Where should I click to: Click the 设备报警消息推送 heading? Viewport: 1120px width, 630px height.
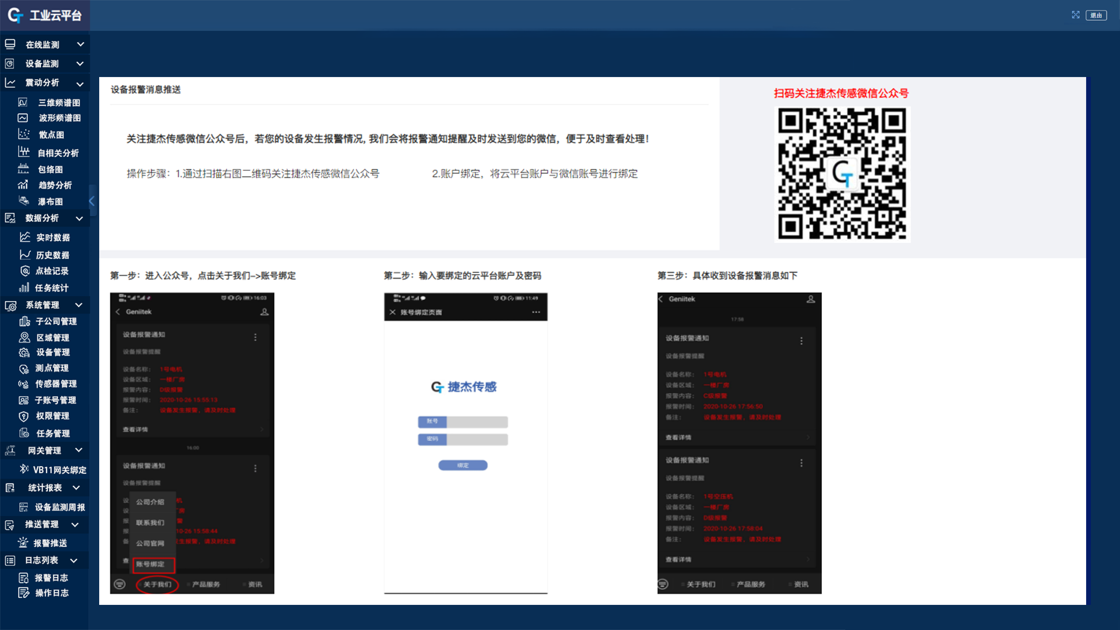click(146, 89)
